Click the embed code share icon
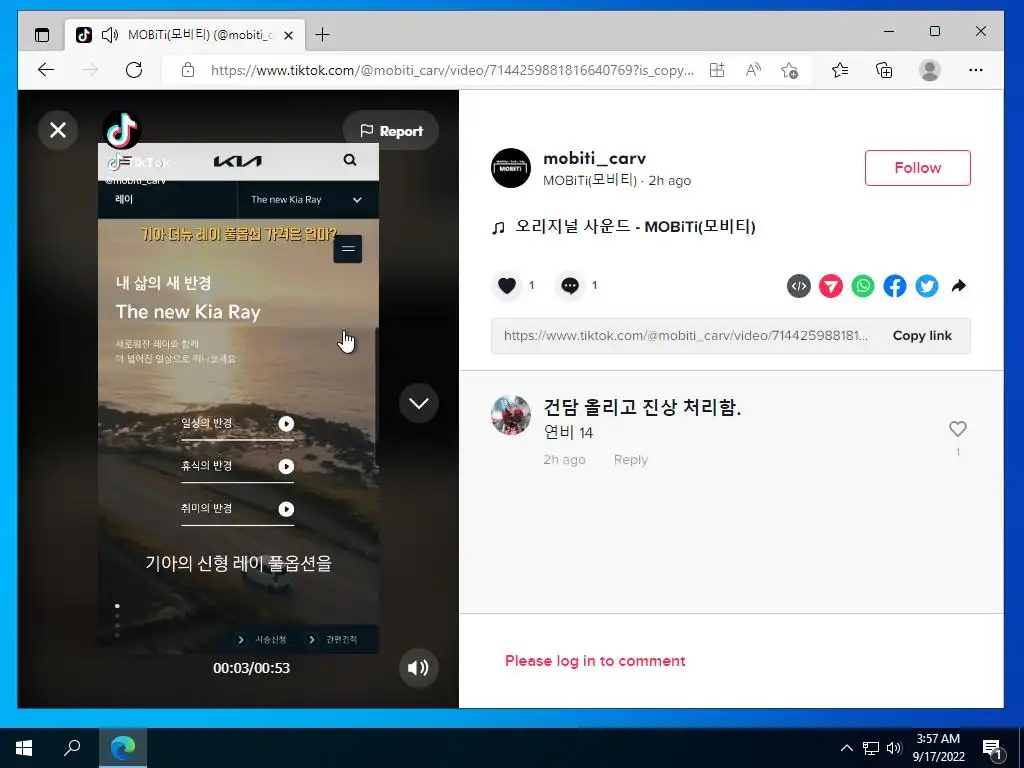 coord(799,286)
